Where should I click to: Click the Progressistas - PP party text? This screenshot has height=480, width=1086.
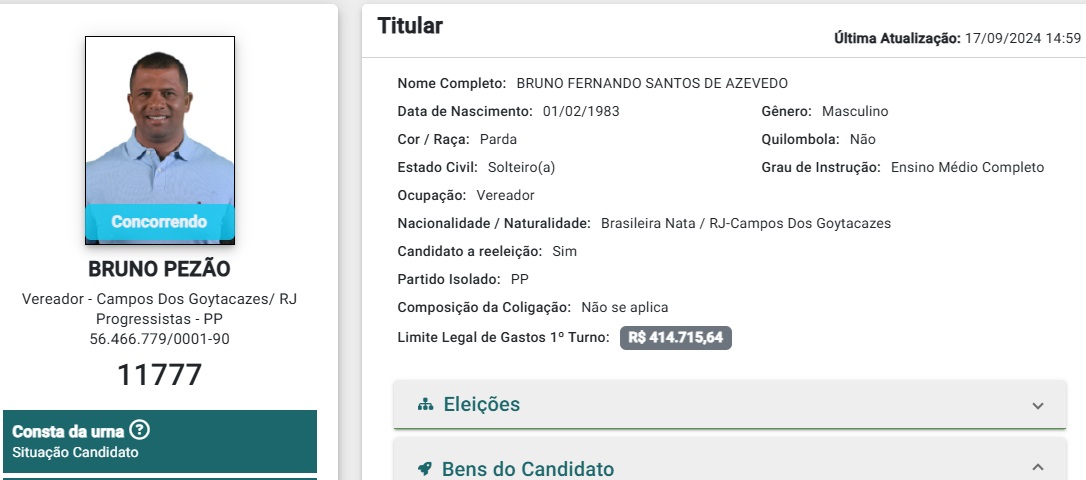(x=159, y=319)
